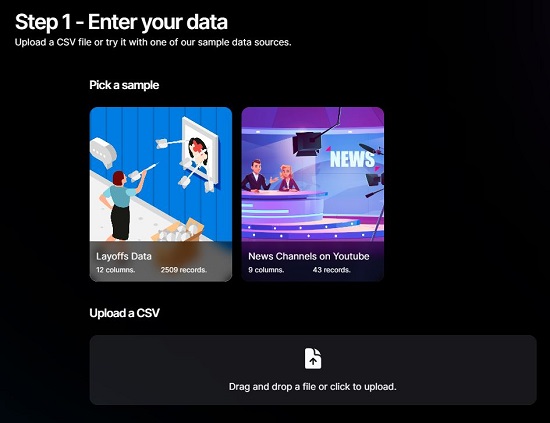
Task: Click the Layoffs Data title text
Action: tap(124, 256)
